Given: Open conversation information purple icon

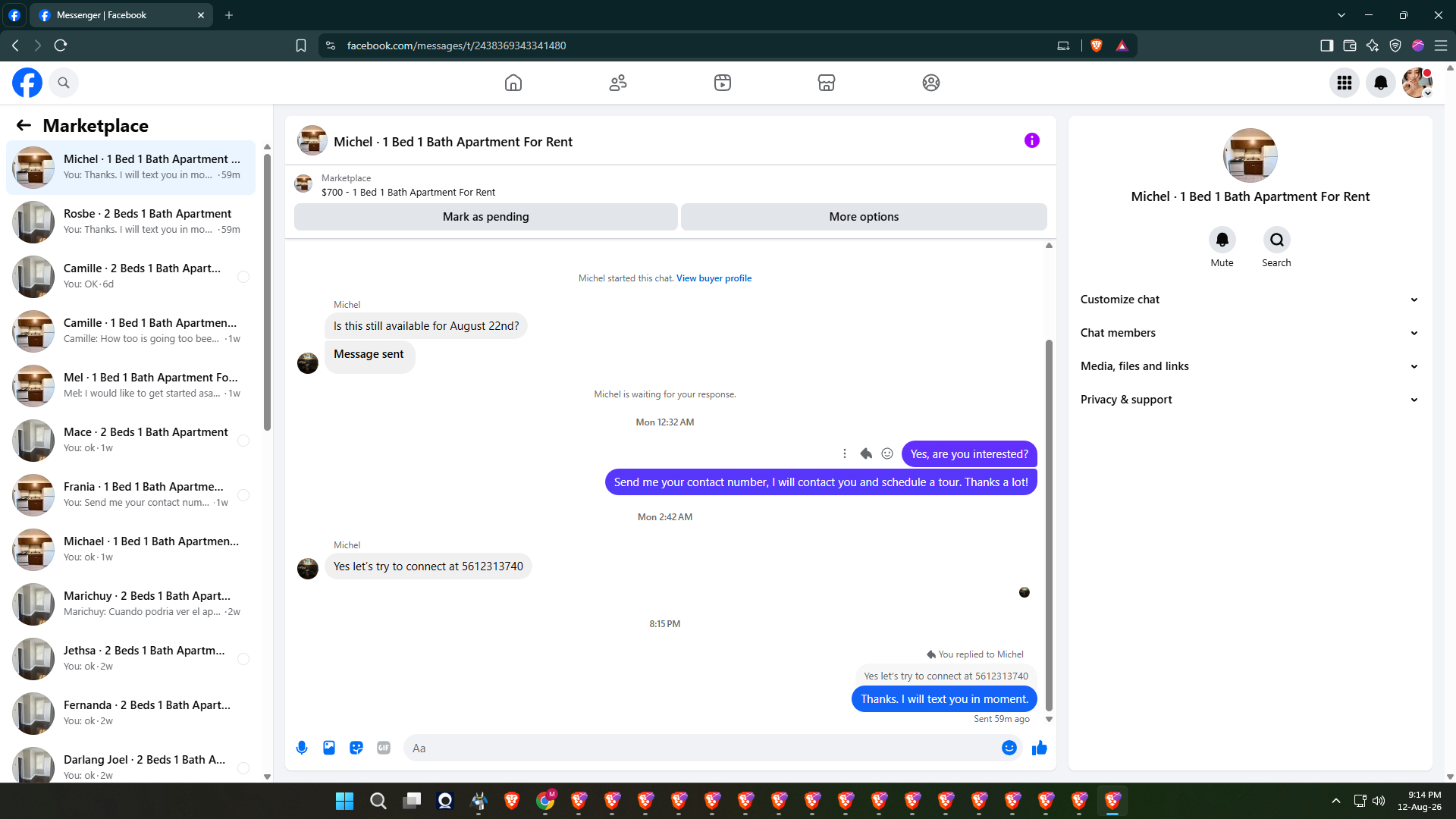Looking at the screenshot, I should pos(1032,140).
